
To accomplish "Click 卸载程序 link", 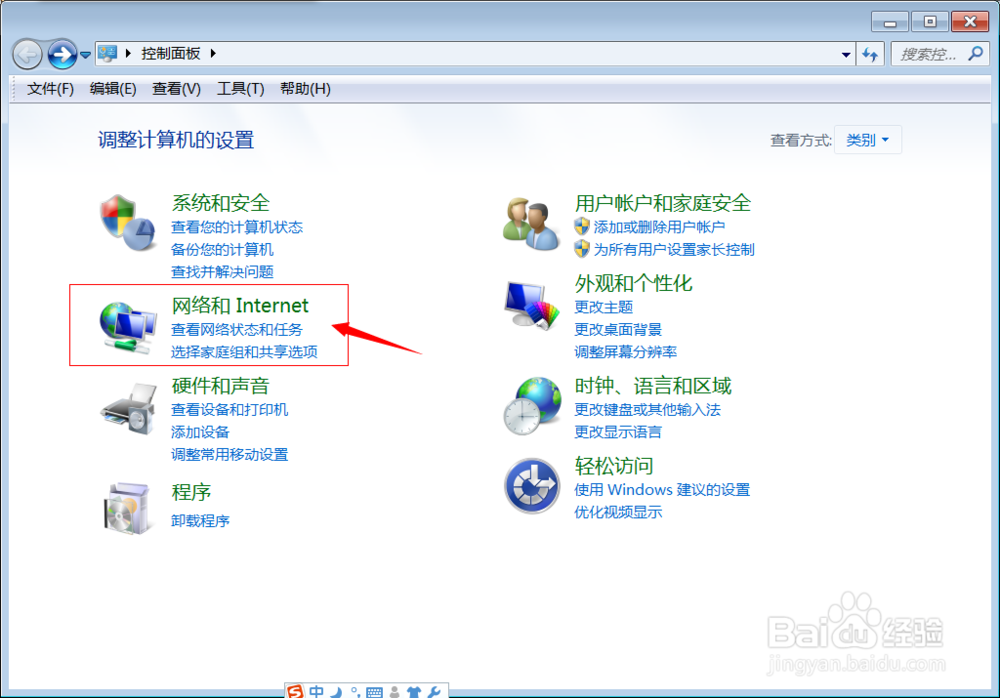I will pyautogui.click(x=200, y=521).
